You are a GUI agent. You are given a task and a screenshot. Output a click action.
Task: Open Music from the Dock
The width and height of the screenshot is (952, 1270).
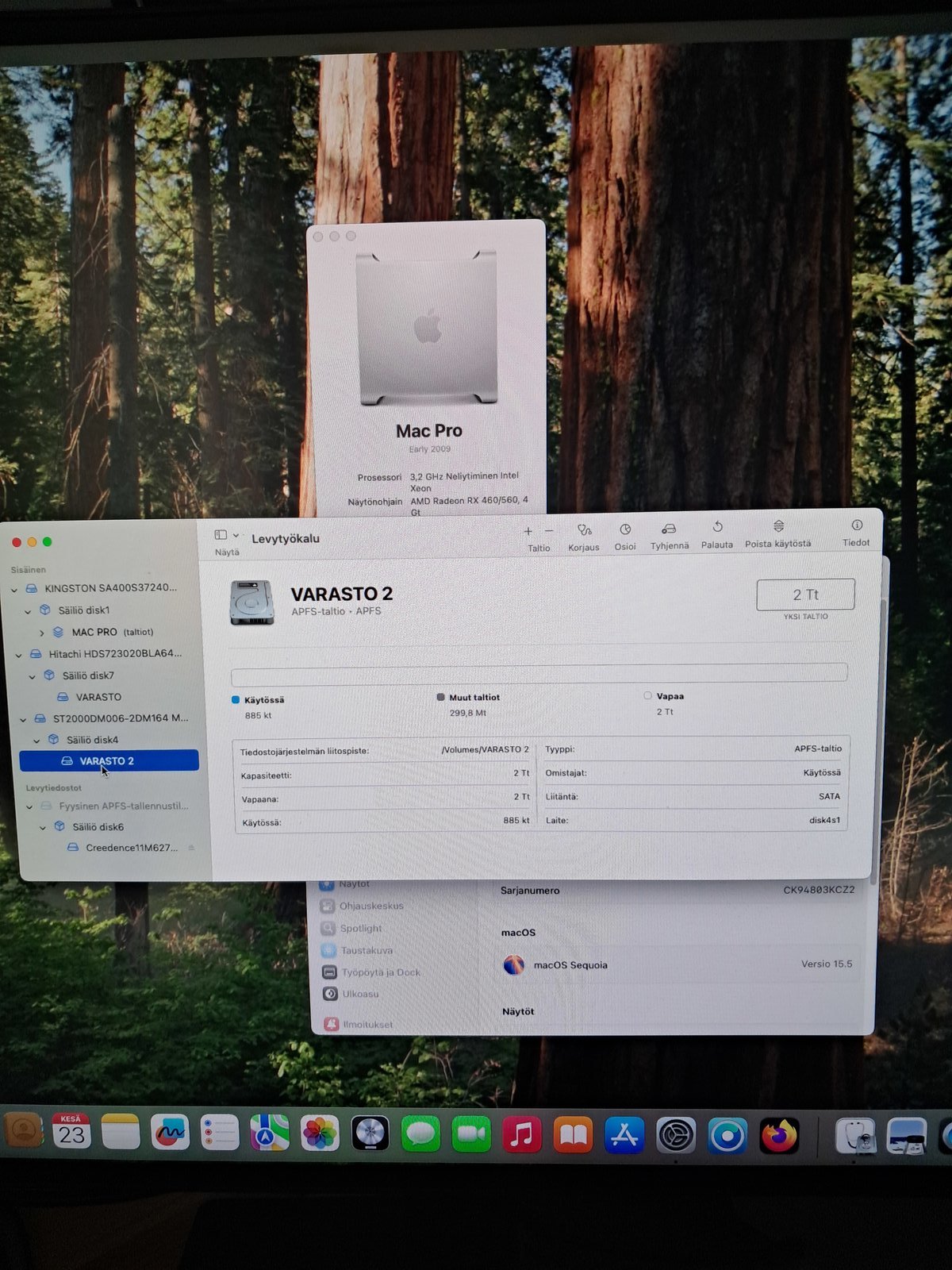pyautogui.click(x=522, y=1133)
